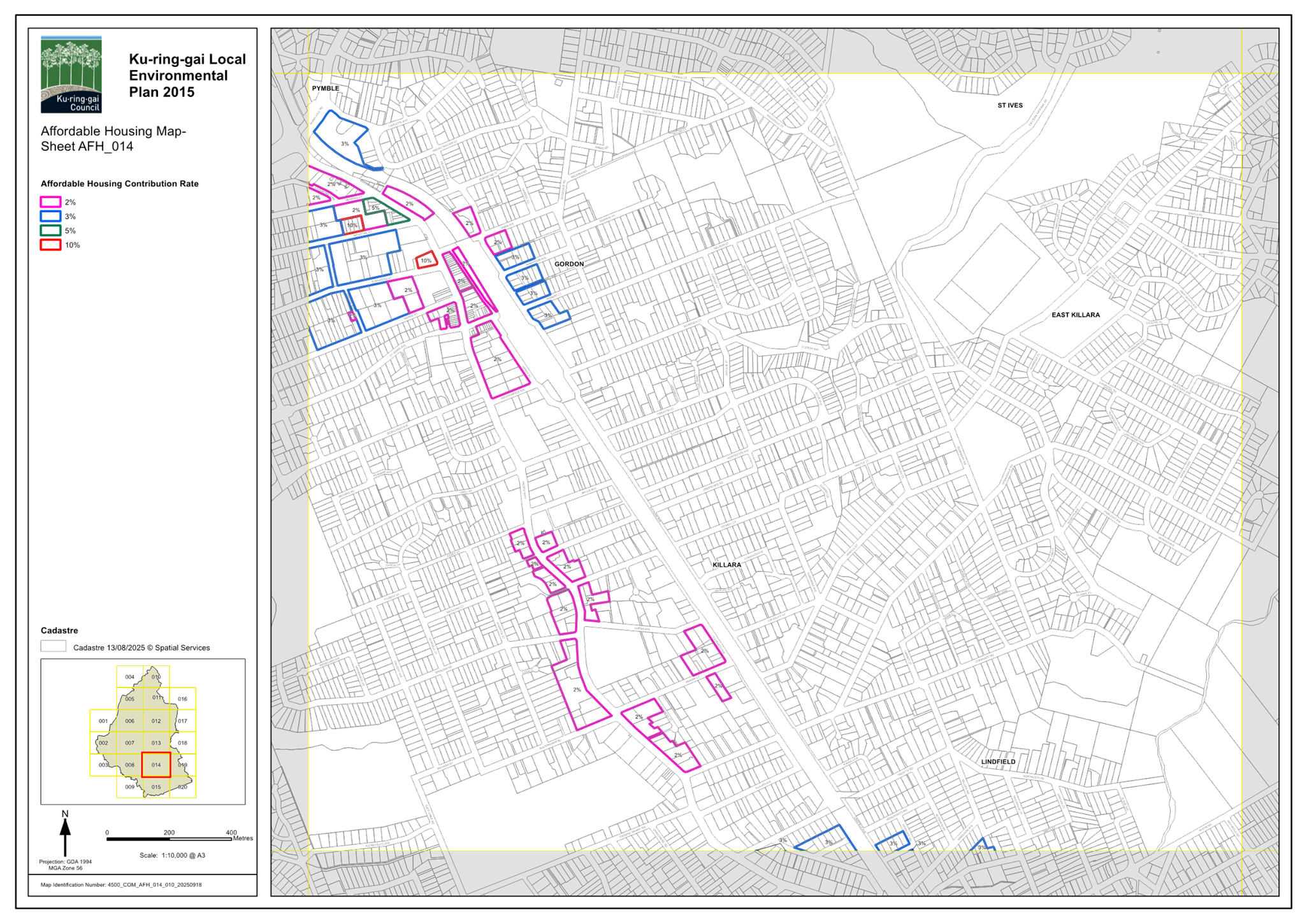Click the LINDFIELD suburb label
This screenshot has width=1307, height=924.
click(x=998, y=762)
